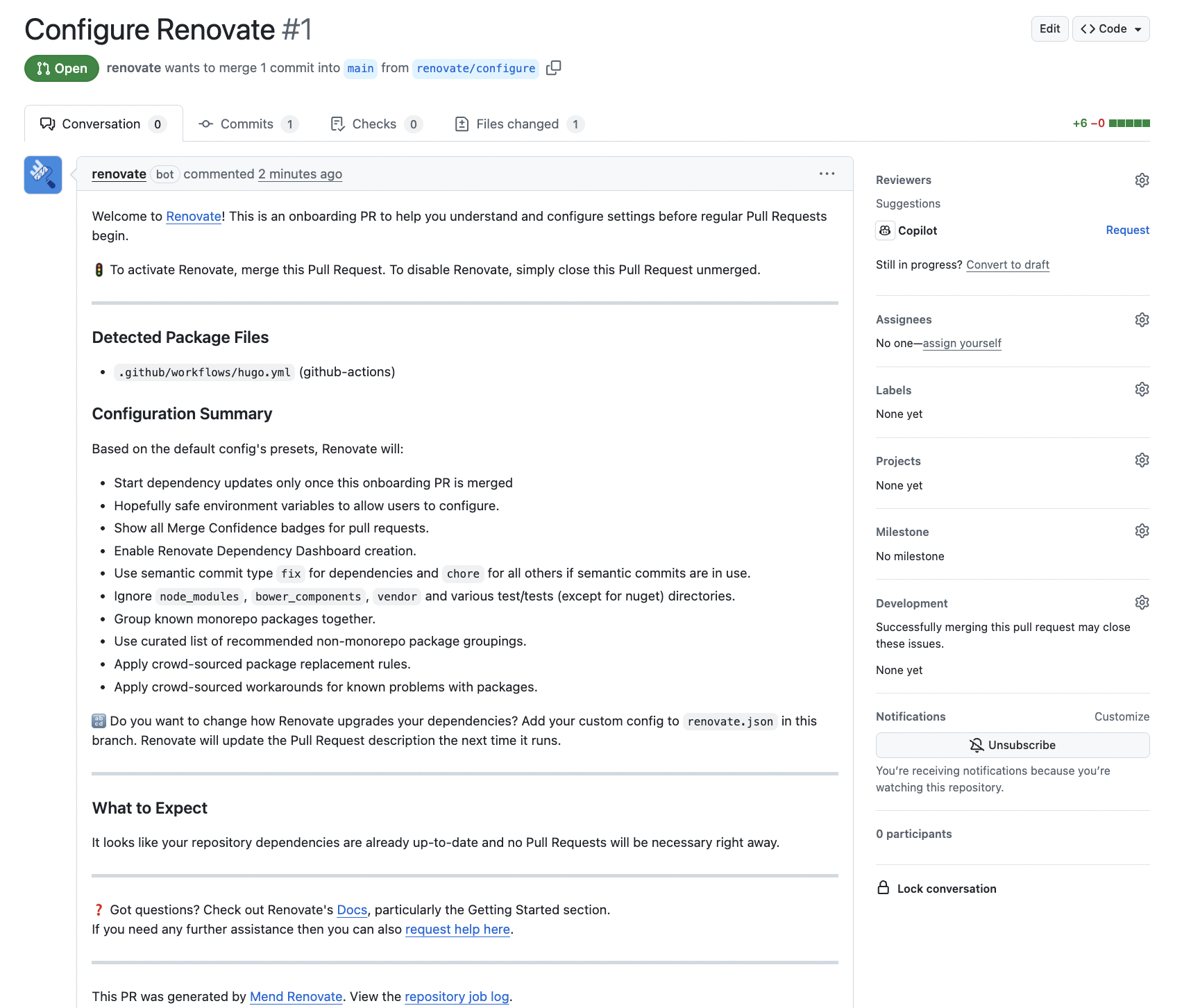
Task: Click the Edit title button
Action: point(1049,29)
